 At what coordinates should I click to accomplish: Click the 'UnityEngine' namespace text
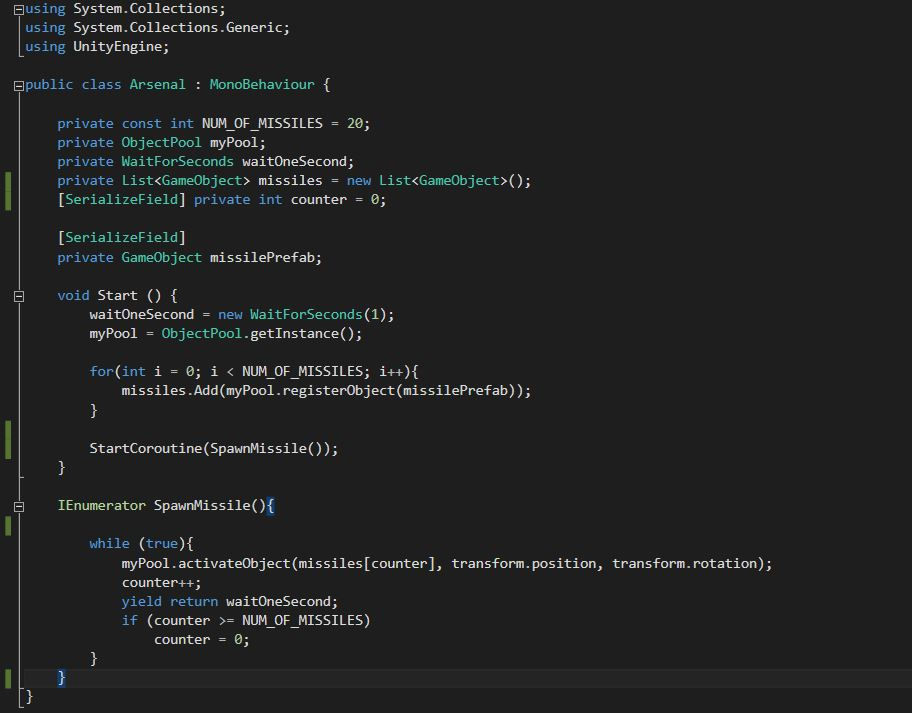[117, 47]
